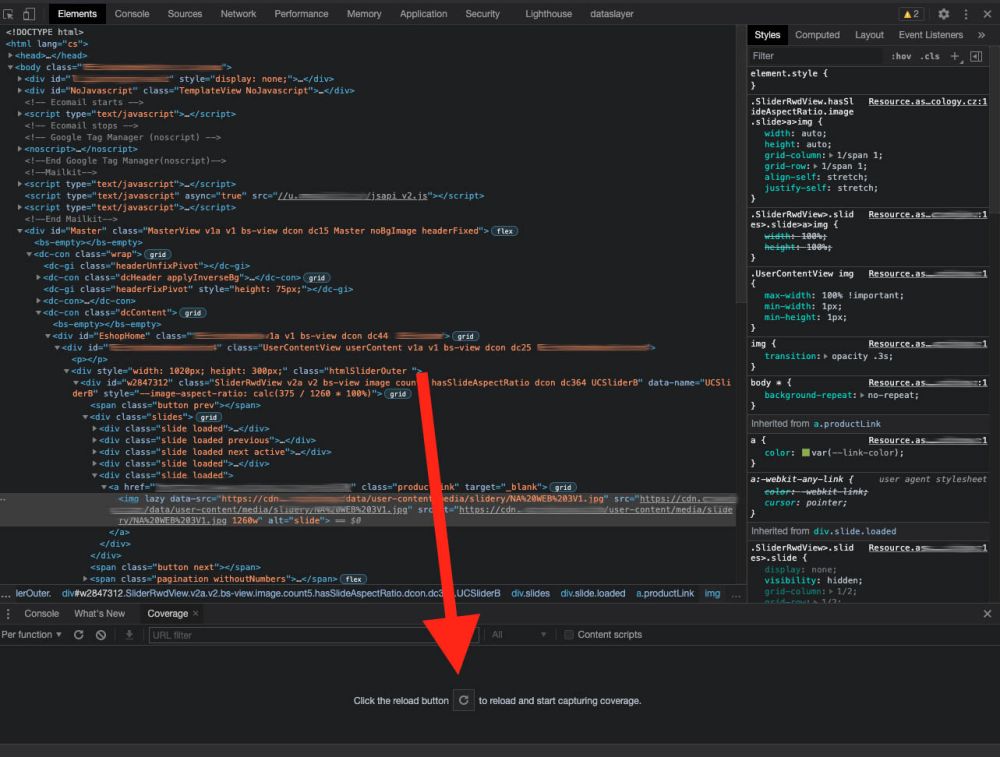1000x757 pixels.
Task: Click div.slide.loaded inherited-from link
Action: tap(855, 531)
